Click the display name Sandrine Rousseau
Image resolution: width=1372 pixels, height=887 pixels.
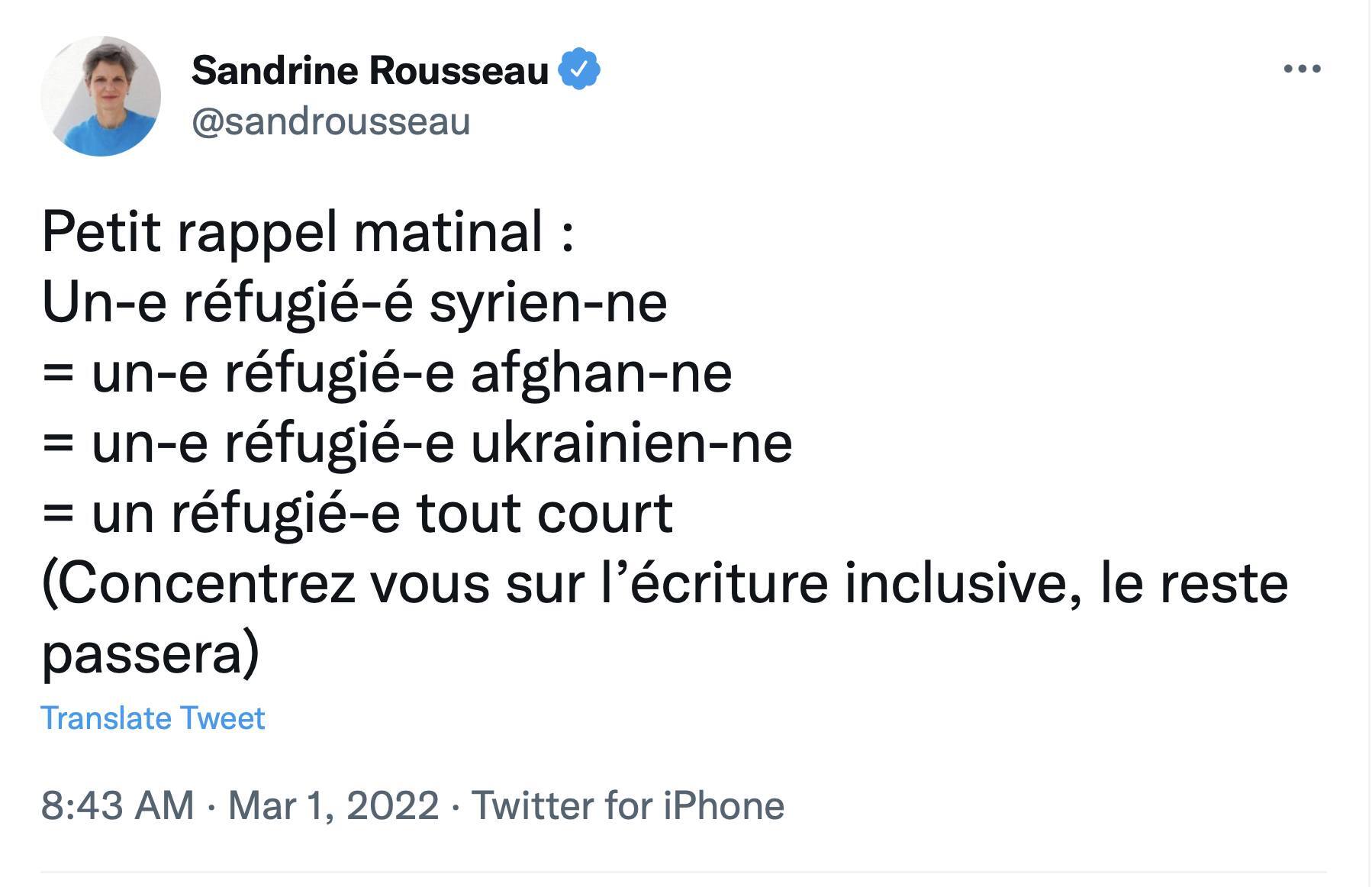tap(369, 70)
